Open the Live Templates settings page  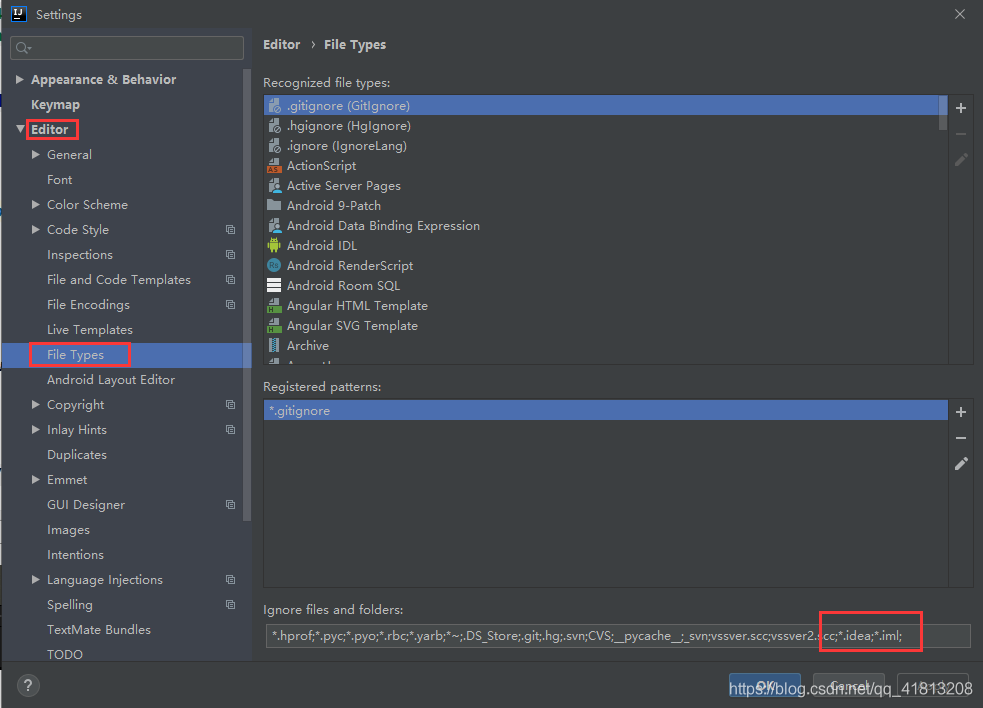pyautogui.click(x=90, y=330)
